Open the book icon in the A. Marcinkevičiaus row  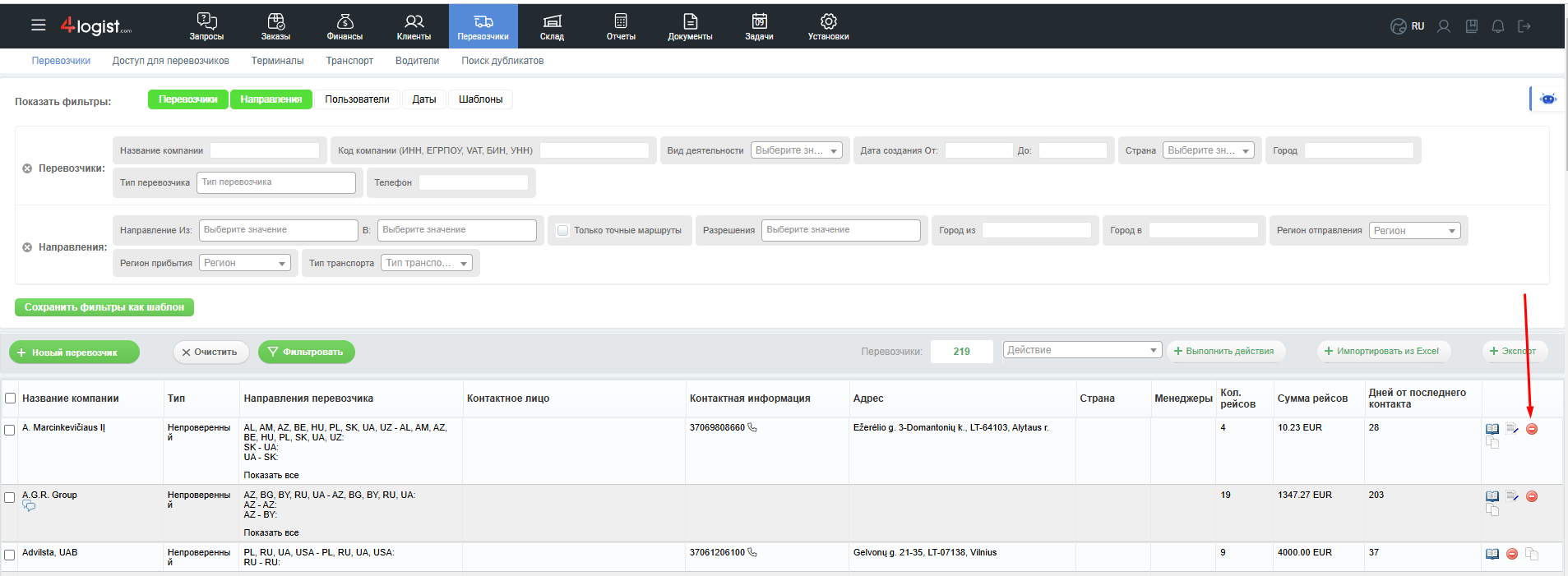click(x=1492, y=429)
